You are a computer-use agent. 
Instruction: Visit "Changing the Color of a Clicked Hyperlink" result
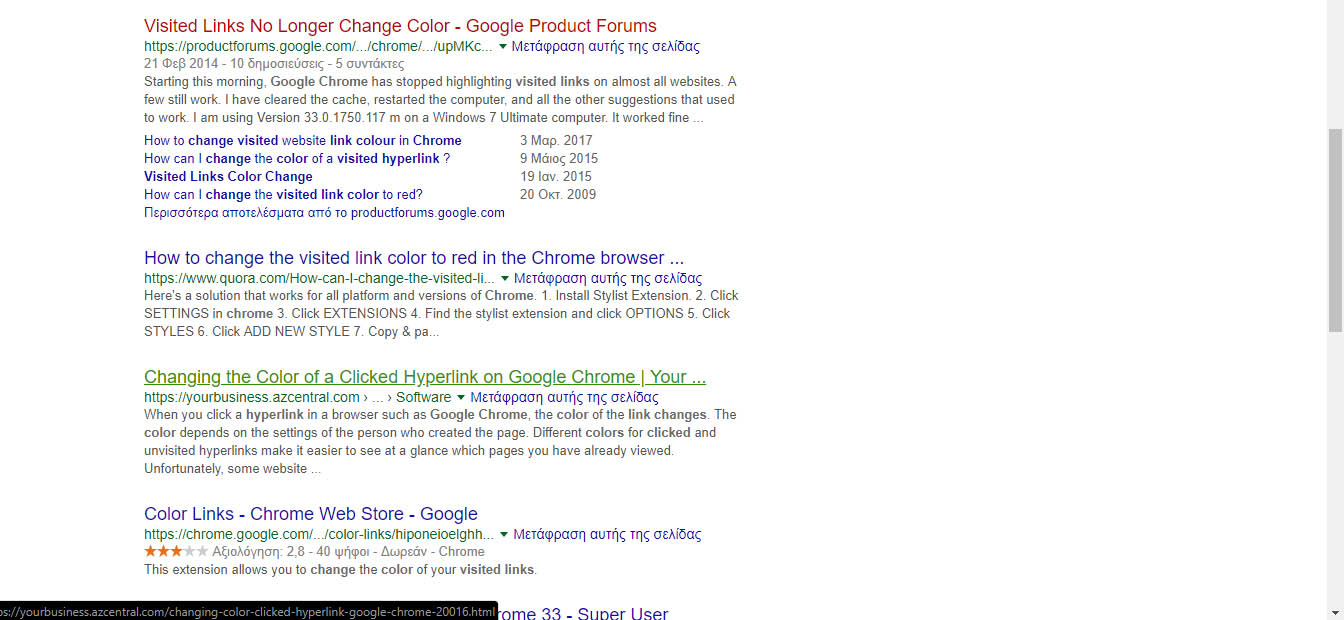pos(424,377)
